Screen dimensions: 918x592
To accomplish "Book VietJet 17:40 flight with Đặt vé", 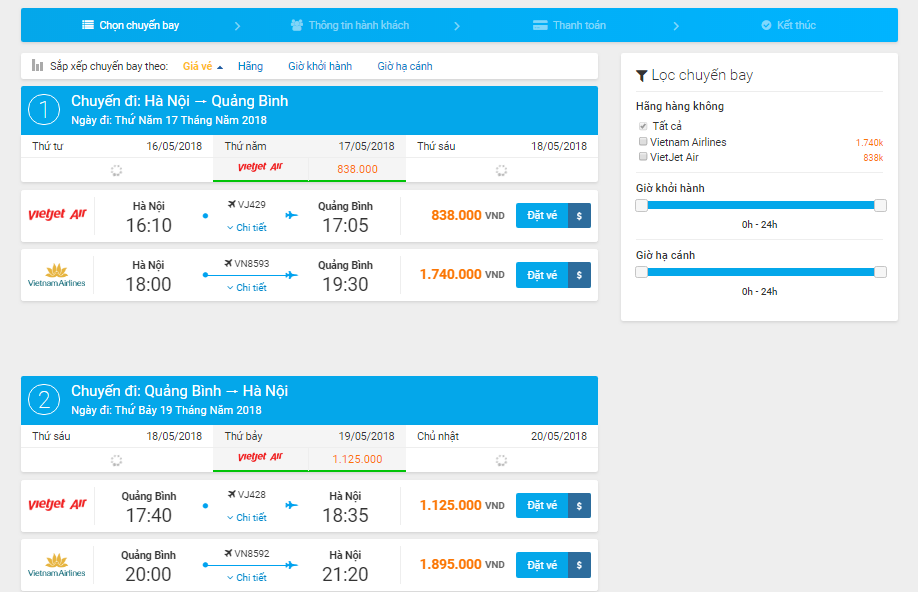I will pyautogui.click(x=542, y=506).
